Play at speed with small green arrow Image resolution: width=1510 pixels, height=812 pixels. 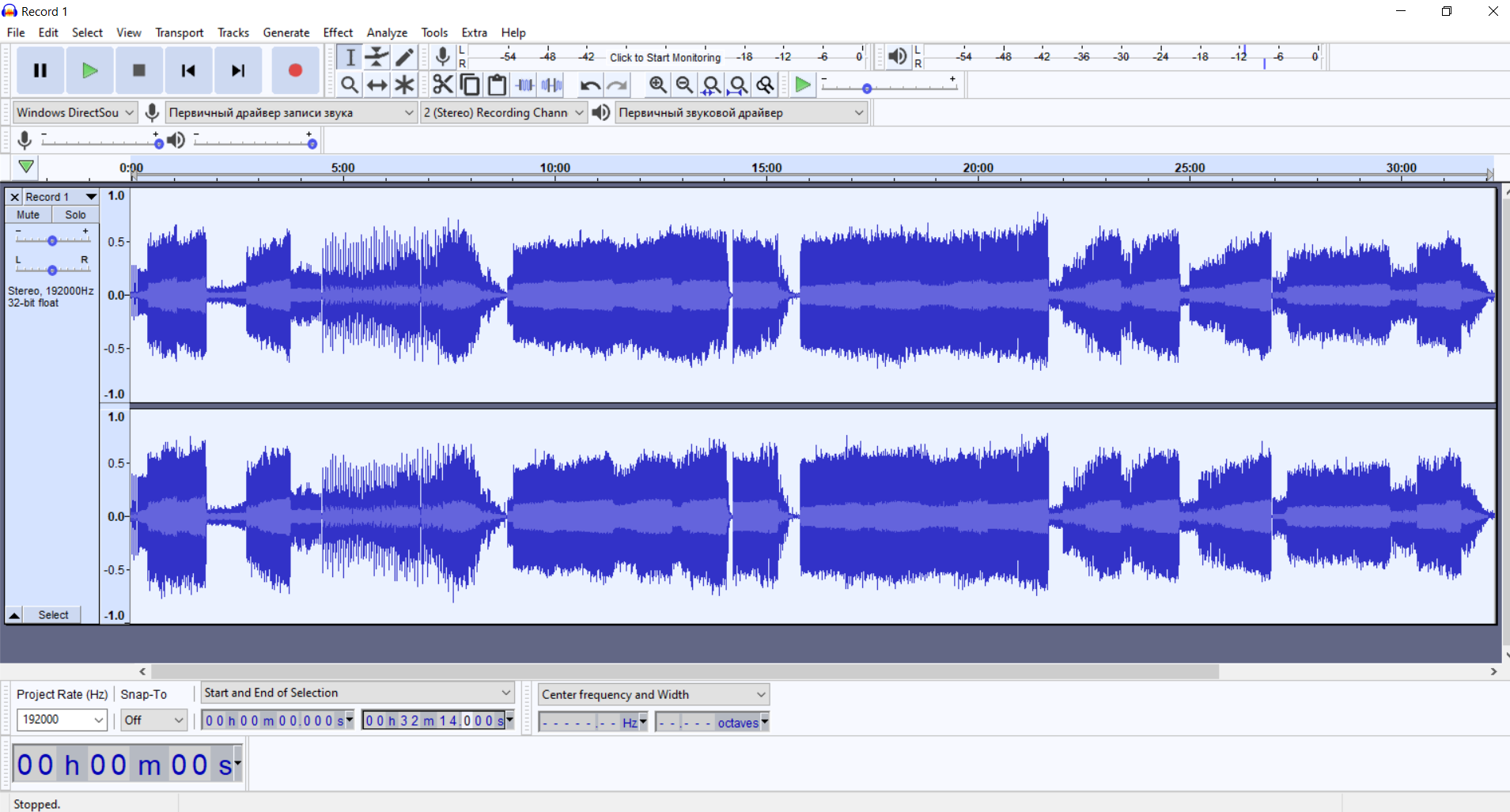coord(802,85)
